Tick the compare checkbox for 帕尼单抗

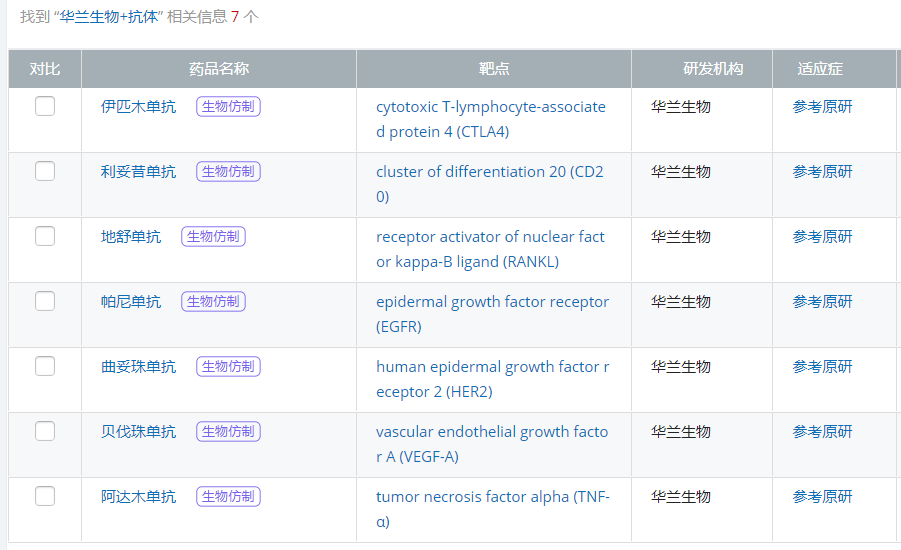45,301
